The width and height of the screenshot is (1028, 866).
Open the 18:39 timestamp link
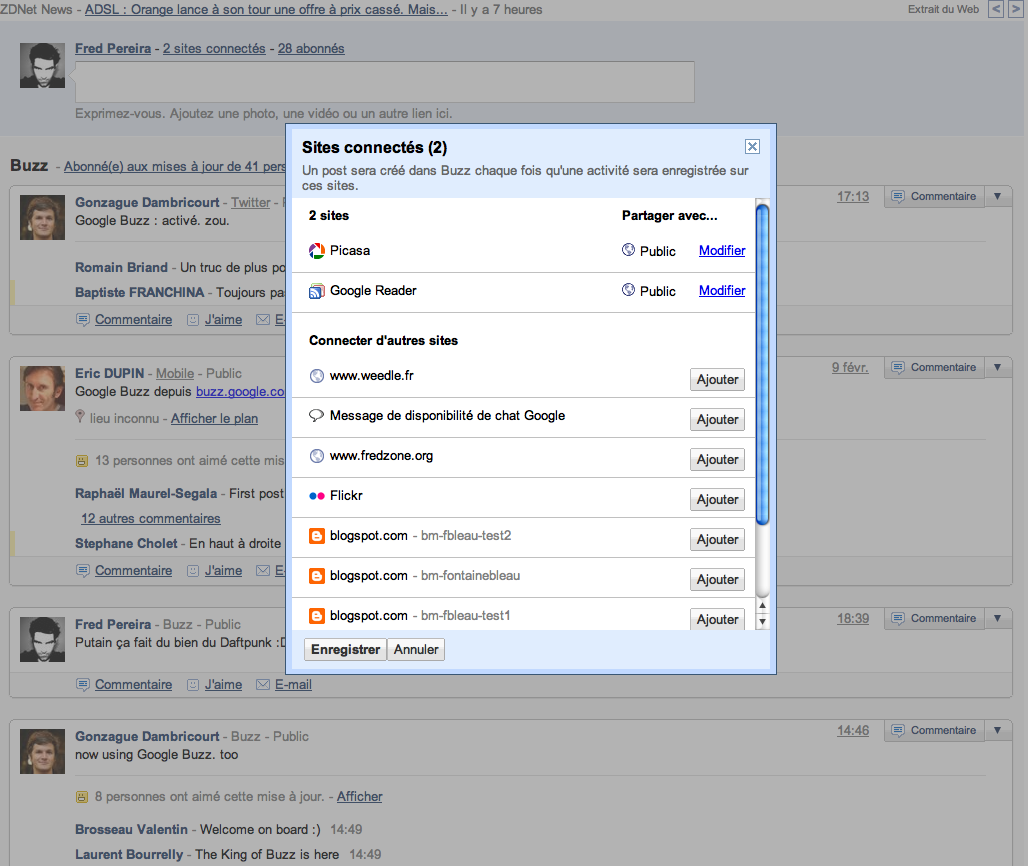tap(853, 619)
